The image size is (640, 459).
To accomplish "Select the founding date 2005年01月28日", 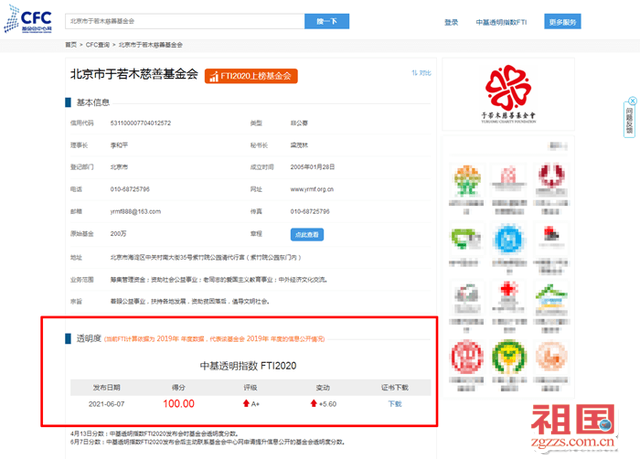I will pyautogui.click(x=312, y=167).
